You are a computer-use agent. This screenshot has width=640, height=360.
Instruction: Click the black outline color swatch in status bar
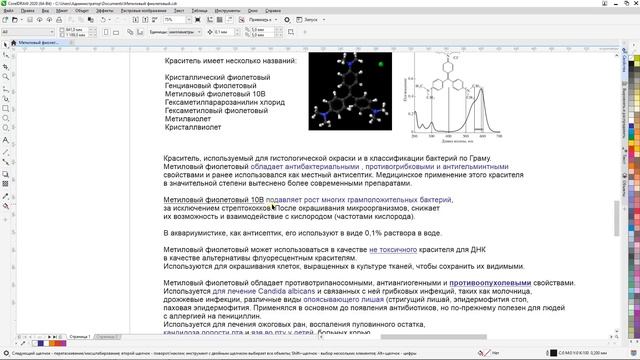553,353
